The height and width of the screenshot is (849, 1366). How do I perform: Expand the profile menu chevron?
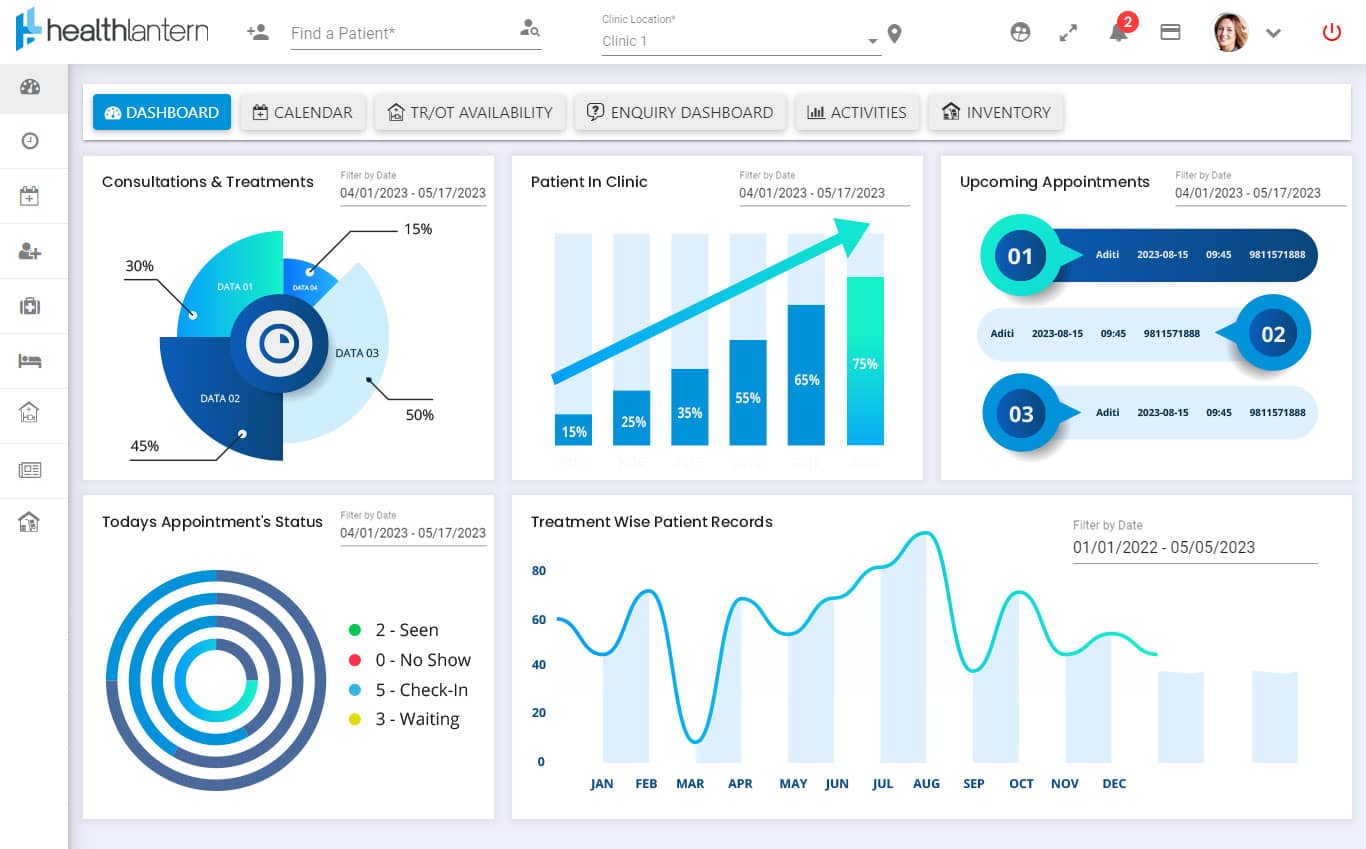[1273, 33]
